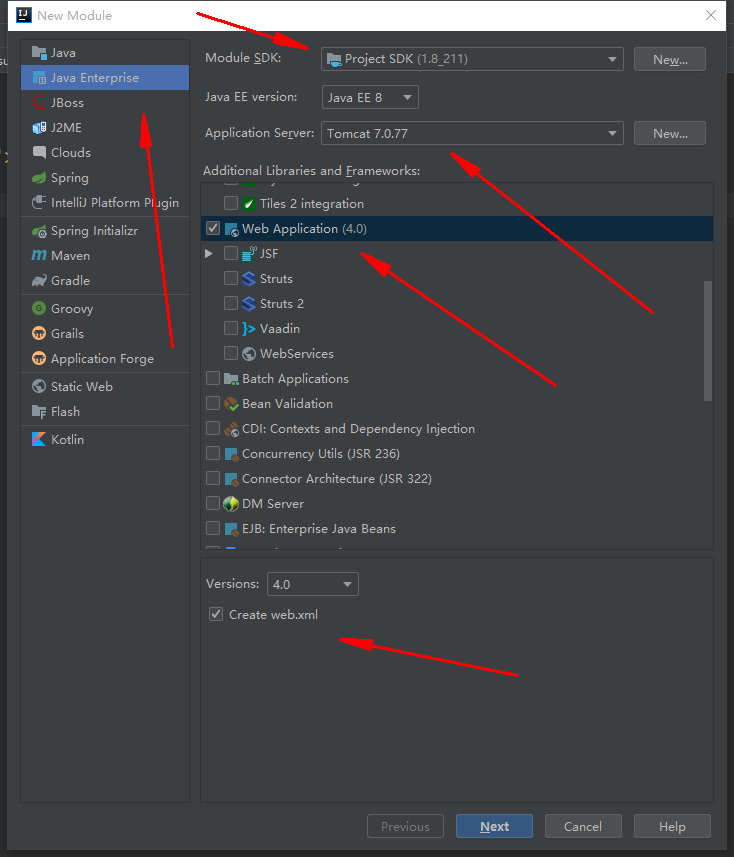
Task: Click the Maven 'm' icon
Action: click(39, 255)
